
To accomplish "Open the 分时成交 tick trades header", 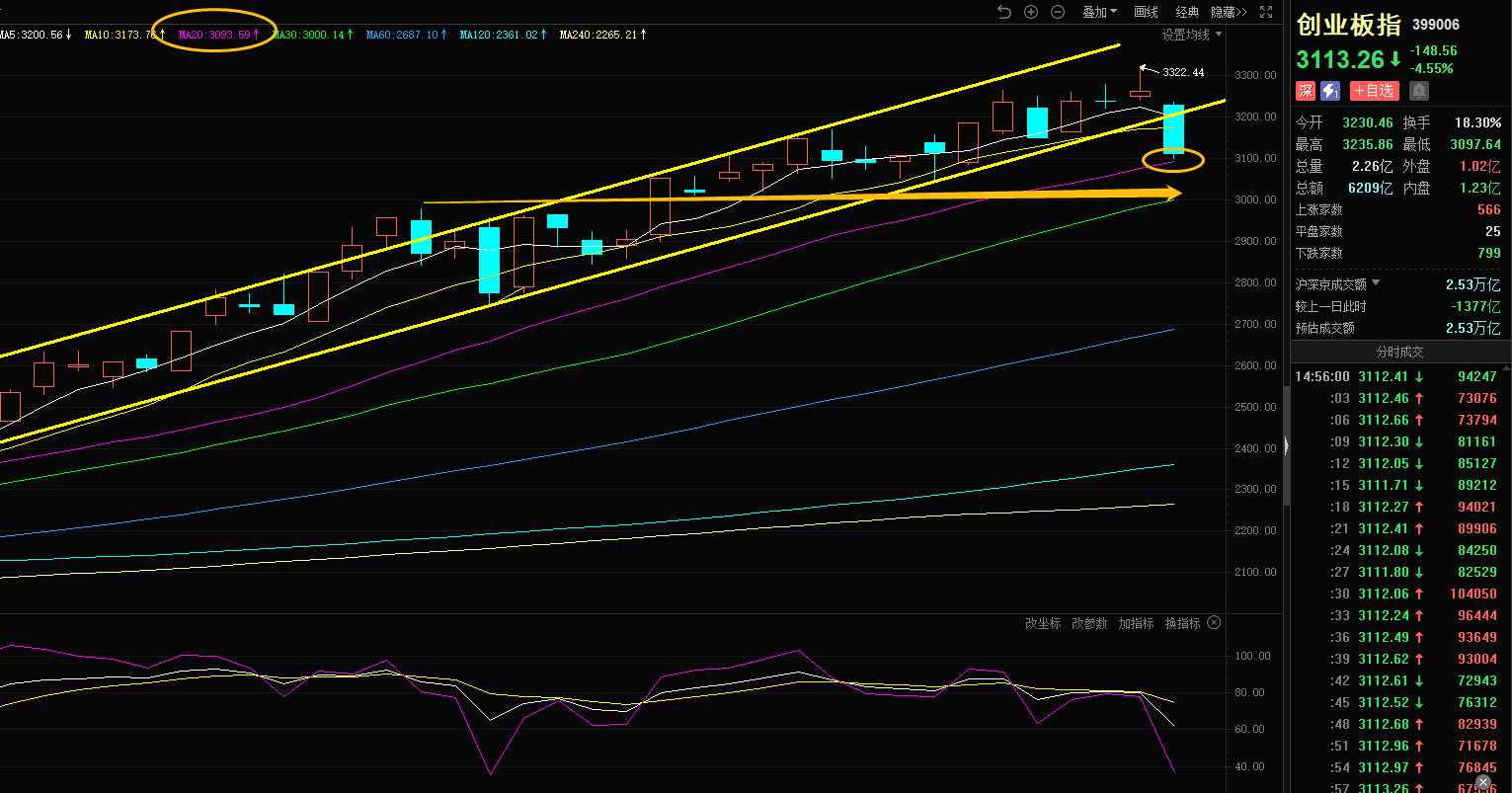I will (1400, 352).
